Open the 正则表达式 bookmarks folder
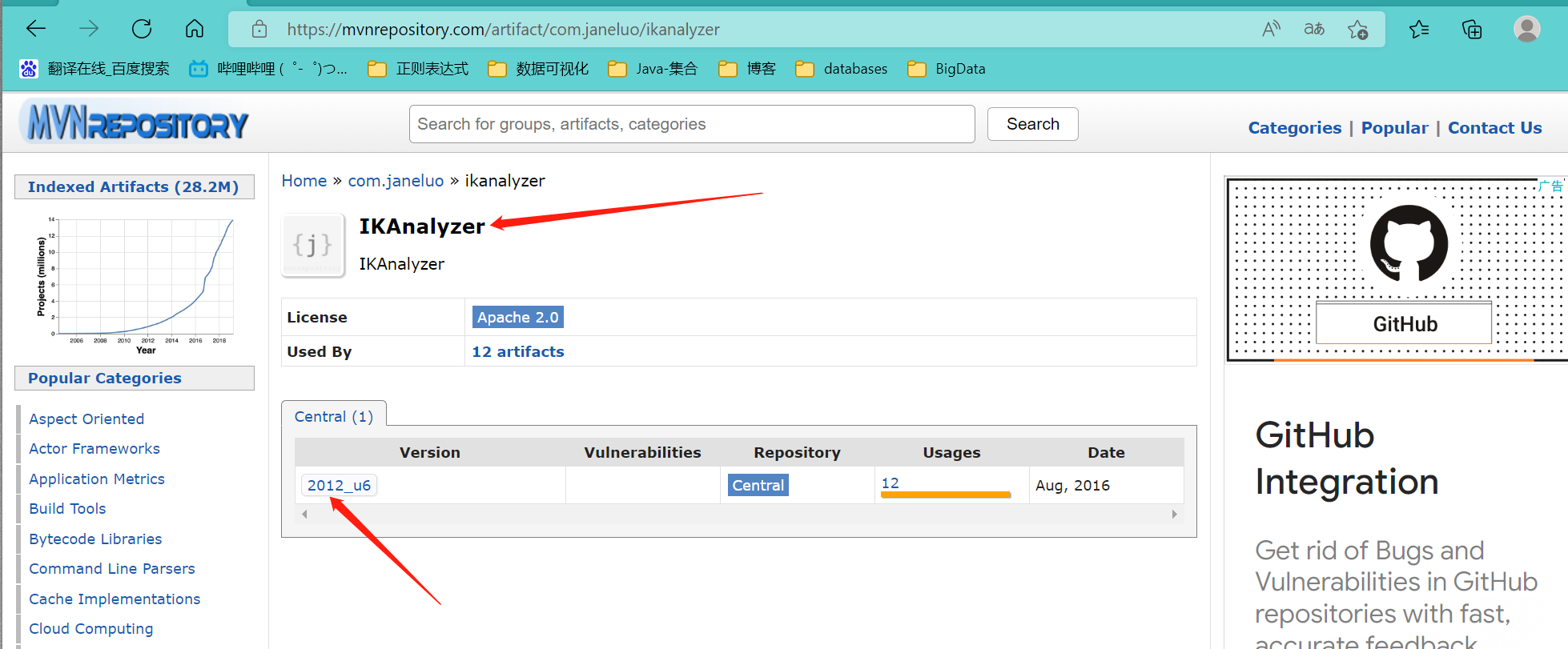The image size is (1568, 649). 418,69
